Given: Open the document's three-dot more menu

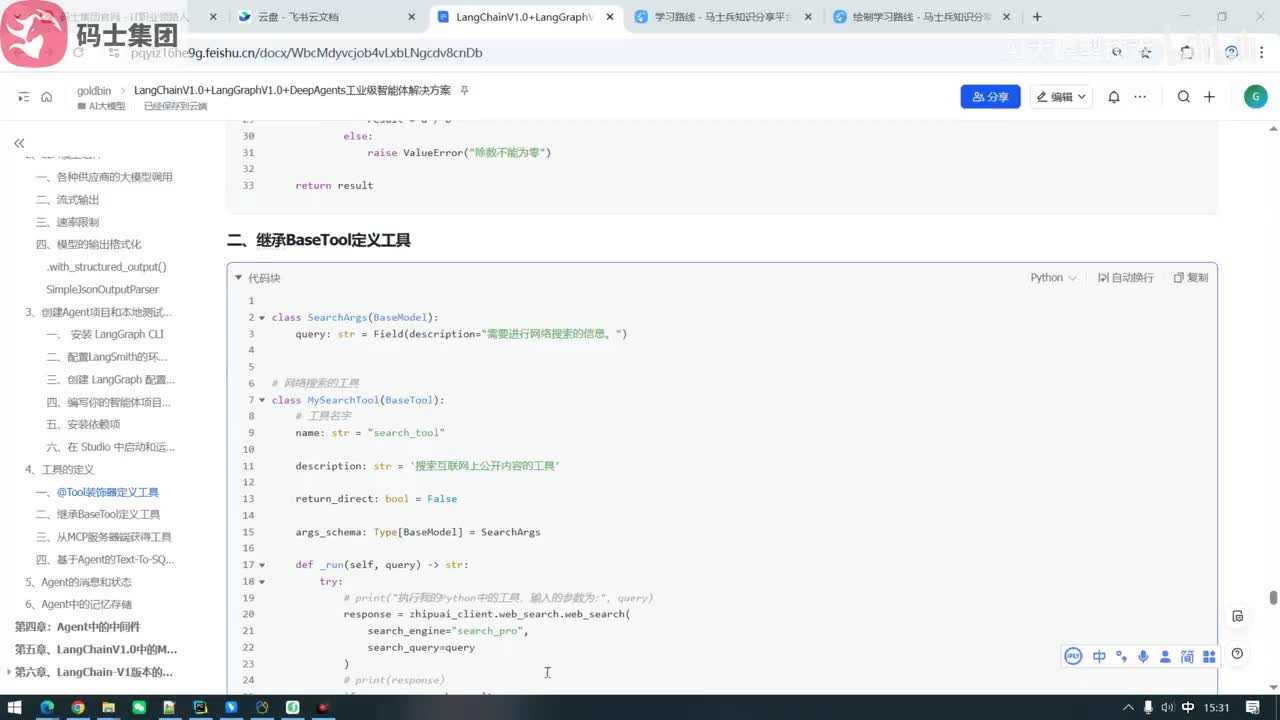Looking at the screenshot, I should pyautogui.click(x=1140, y=97).
